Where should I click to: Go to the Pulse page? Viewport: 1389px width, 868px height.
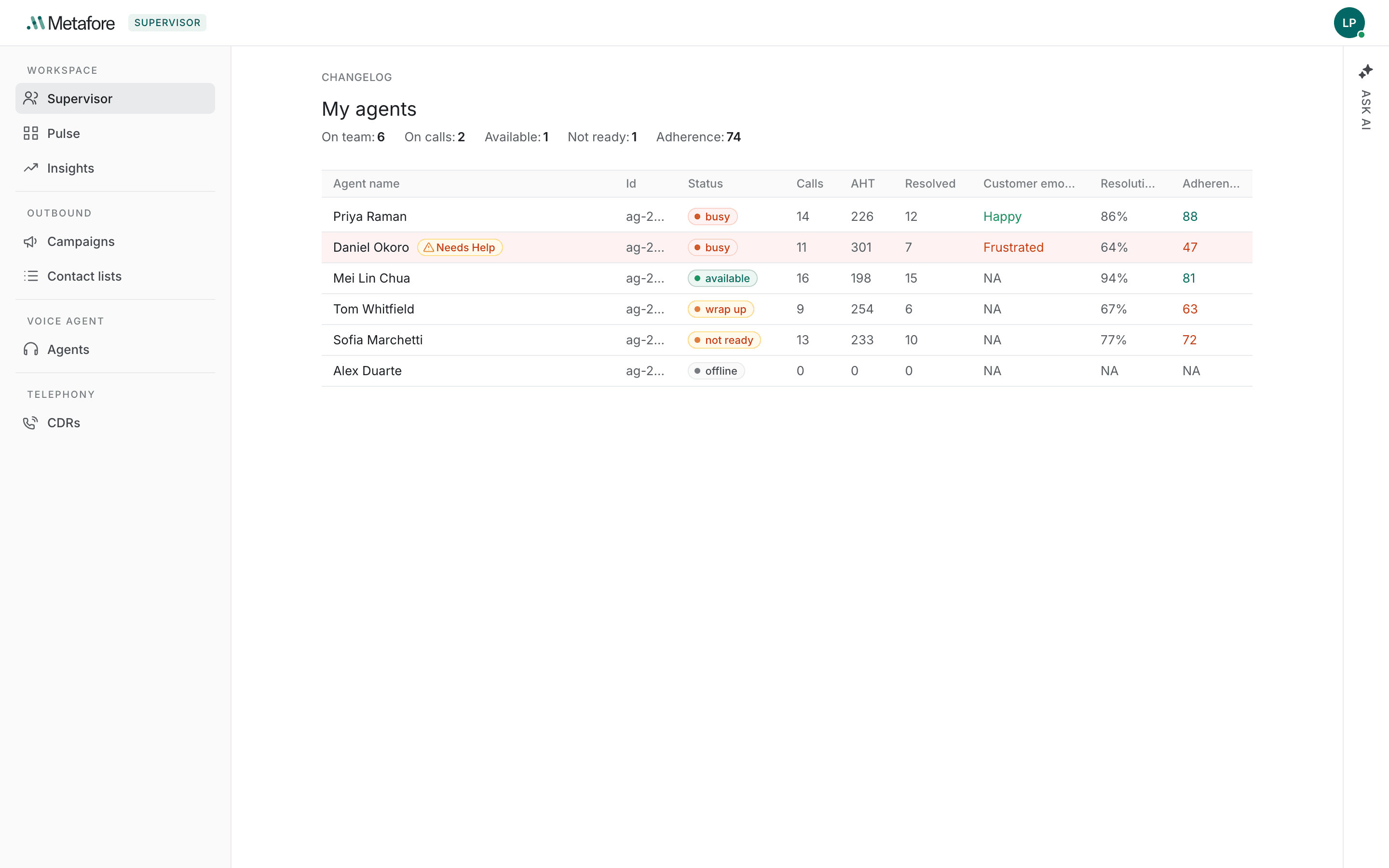(115, 133)
